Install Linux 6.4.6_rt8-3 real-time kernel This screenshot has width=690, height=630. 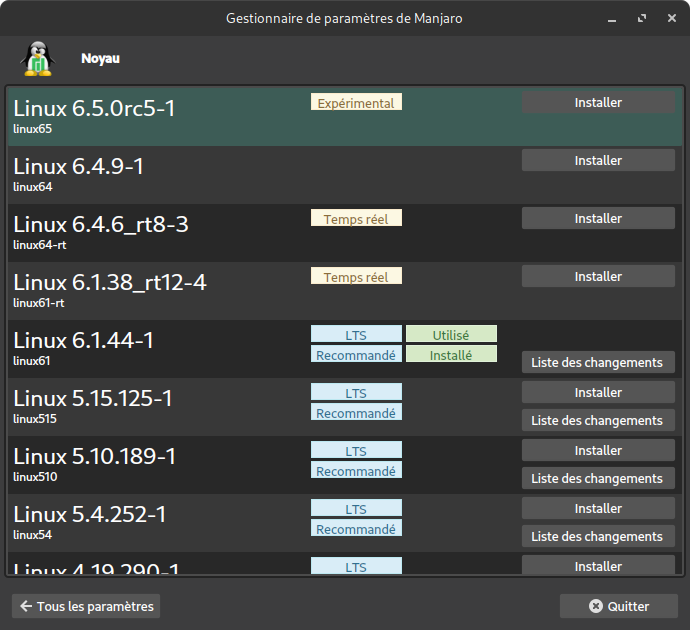598,218
